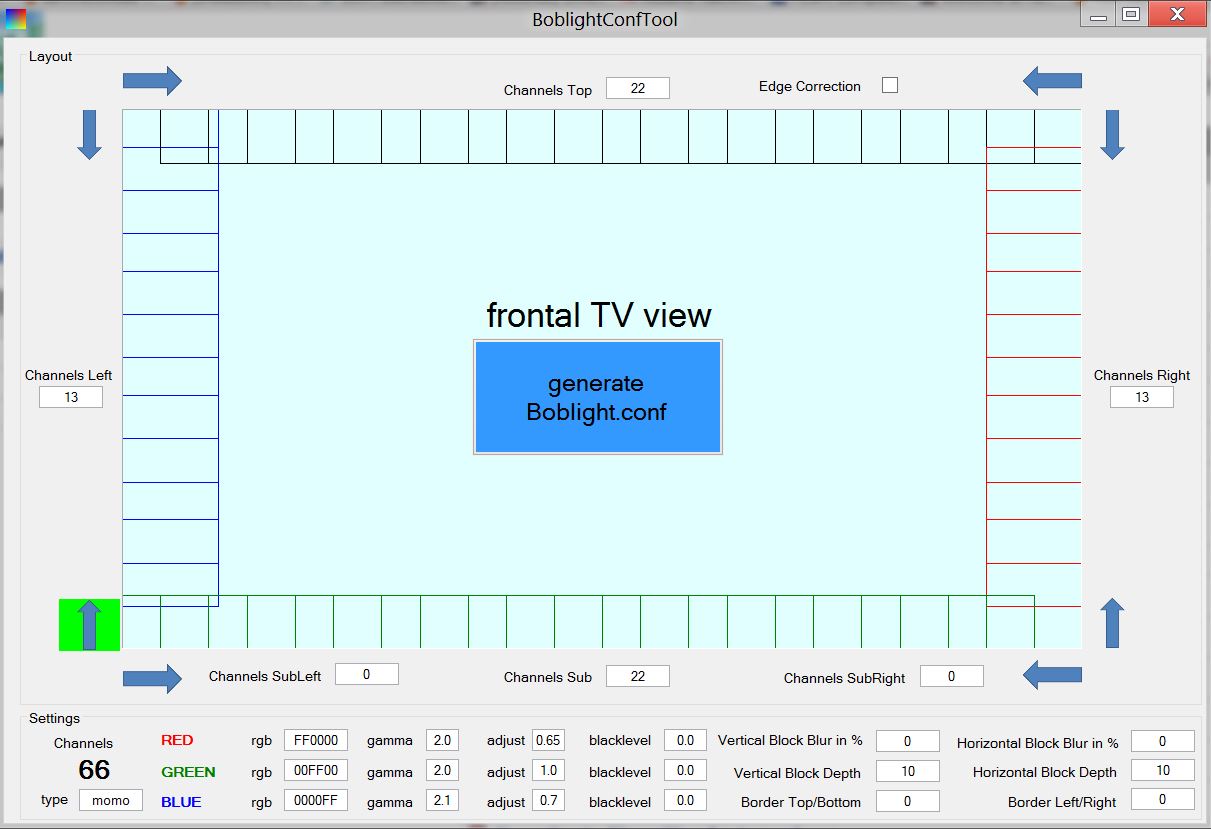Click the type field containing momo

111,800
